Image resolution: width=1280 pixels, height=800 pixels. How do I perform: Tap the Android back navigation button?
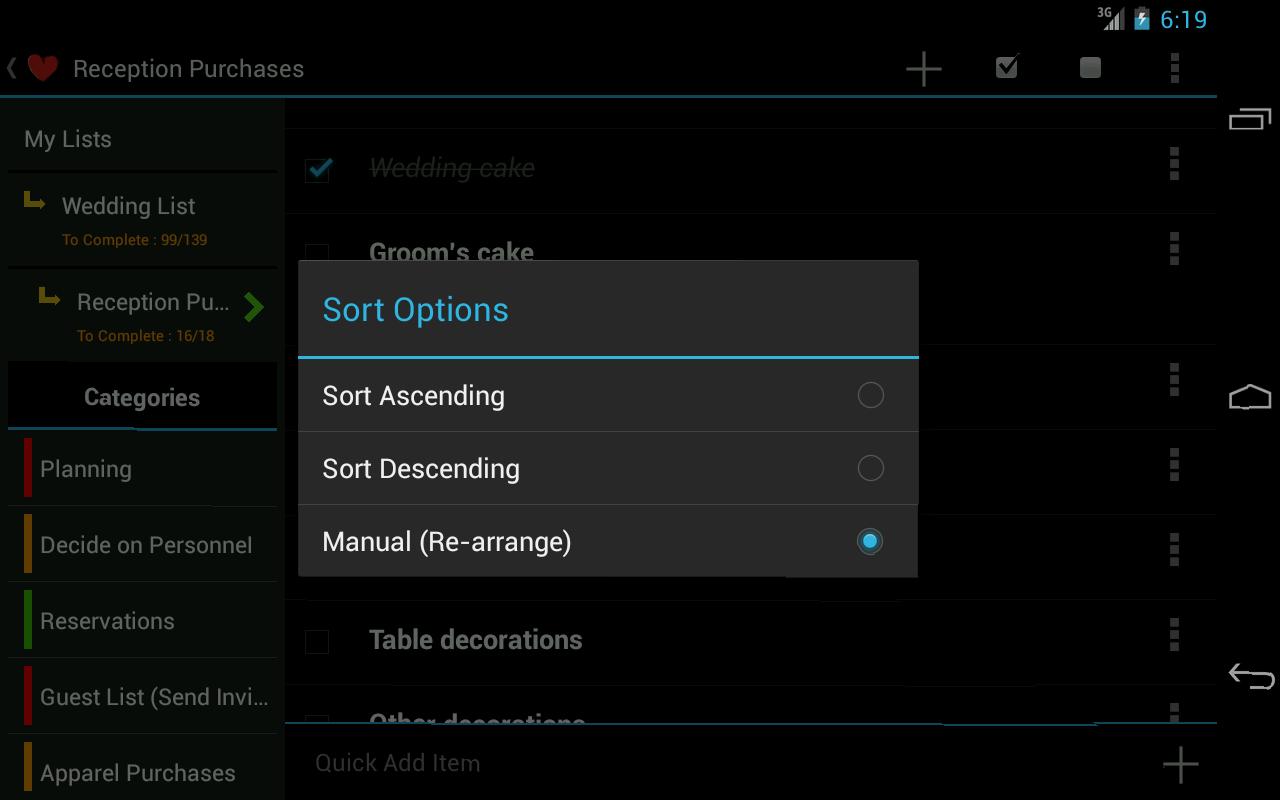pos(1250,676)
